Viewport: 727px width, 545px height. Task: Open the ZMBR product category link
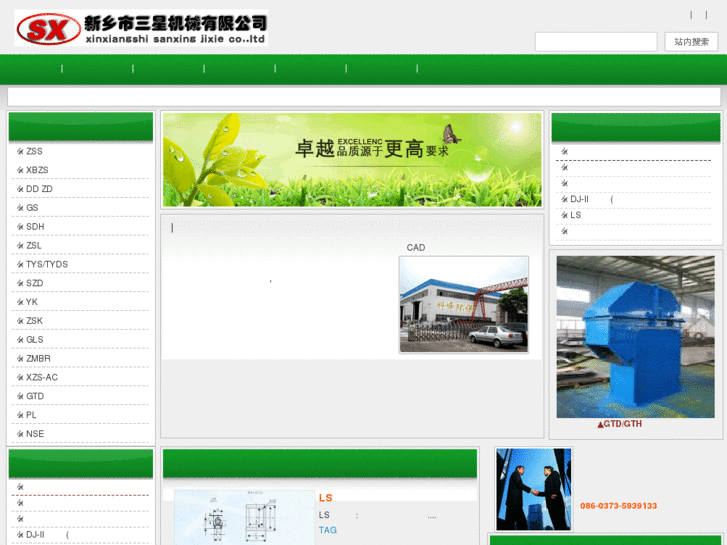(x=38, y=359)
